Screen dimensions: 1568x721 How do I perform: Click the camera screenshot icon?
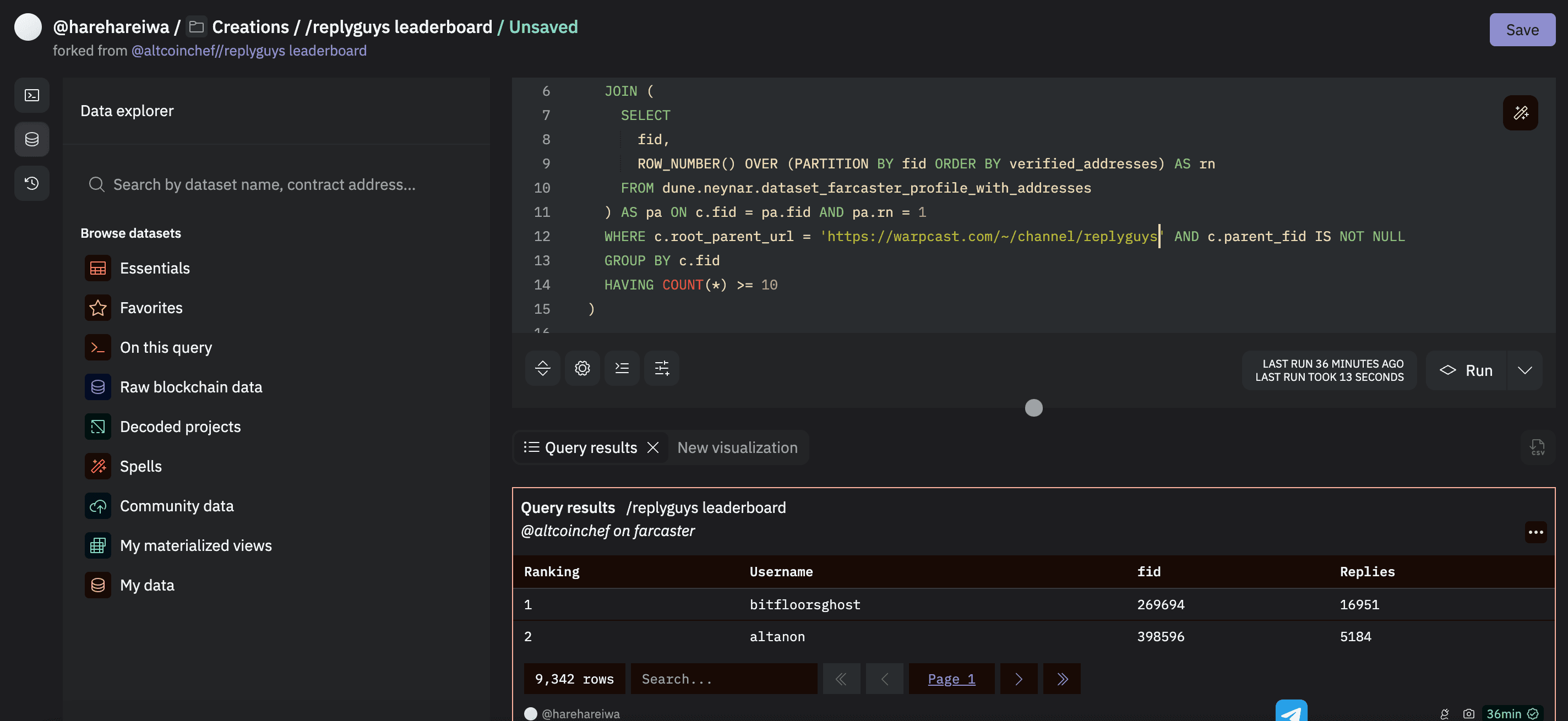click(x=1468, y=714)
